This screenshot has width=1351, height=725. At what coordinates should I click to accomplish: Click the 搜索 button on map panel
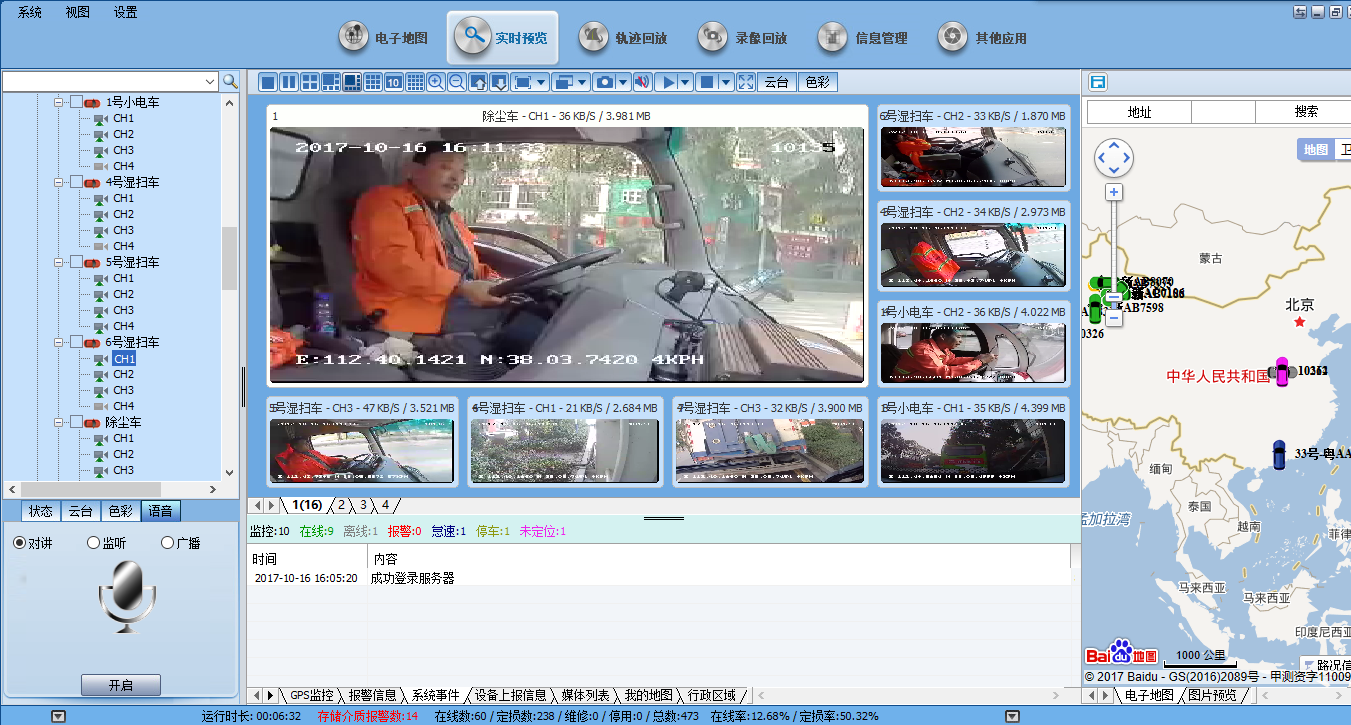(1305, 112)
